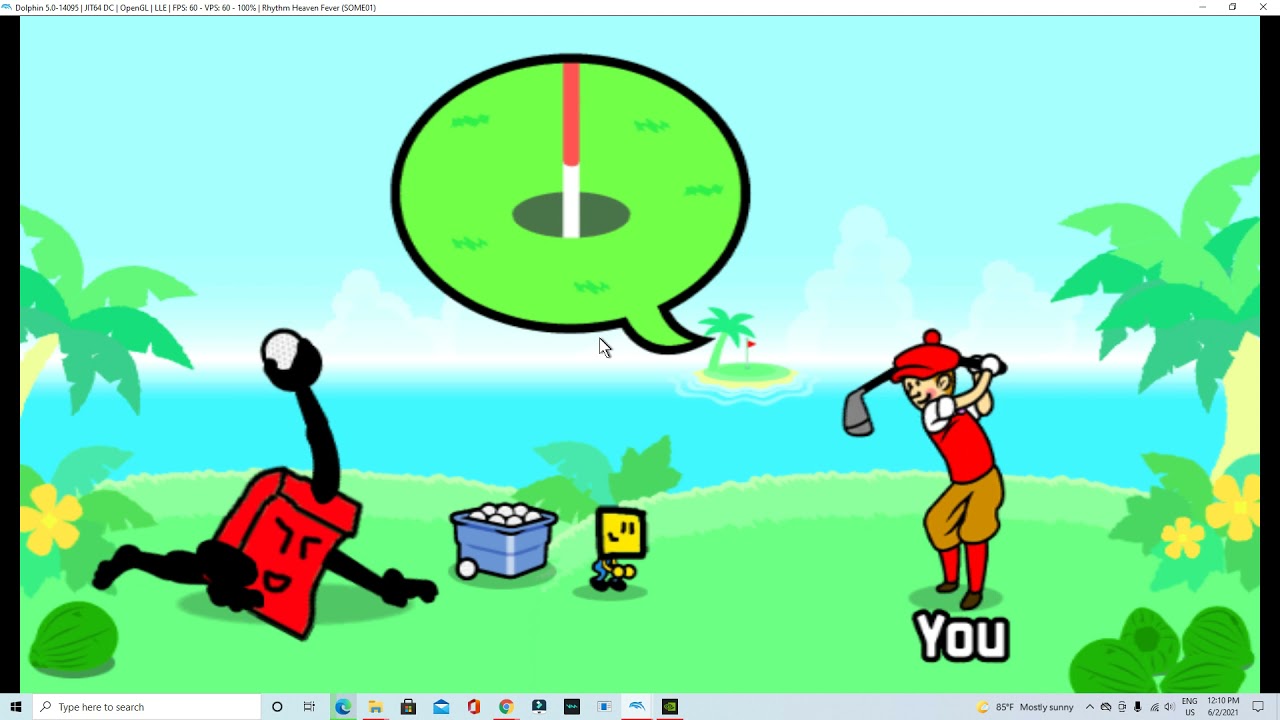Click the microphone tray icon
1280x720 pixels.
click(1138, 707)
